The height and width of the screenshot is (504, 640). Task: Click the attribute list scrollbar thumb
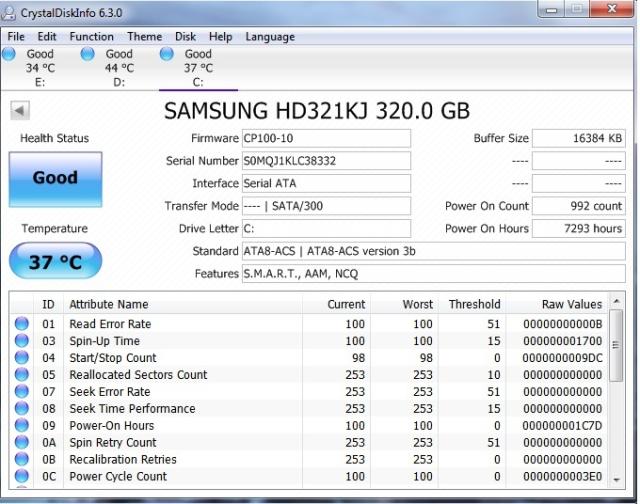click(x=616, y=345)
